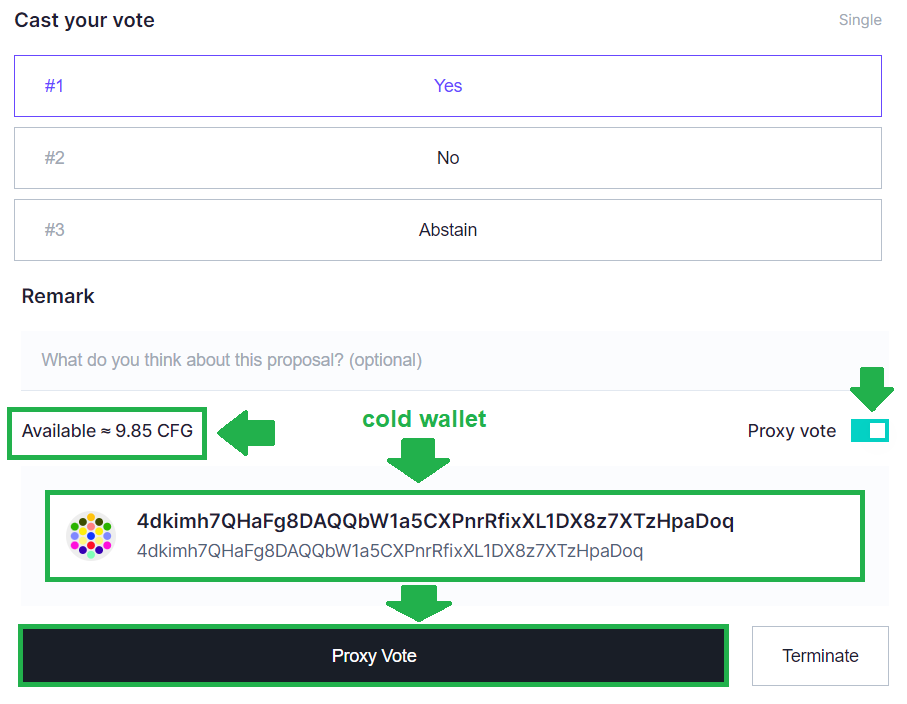Click the wallet identicon avatar
907x704 pixels.
pyautogui.click(x=90, y=535)
